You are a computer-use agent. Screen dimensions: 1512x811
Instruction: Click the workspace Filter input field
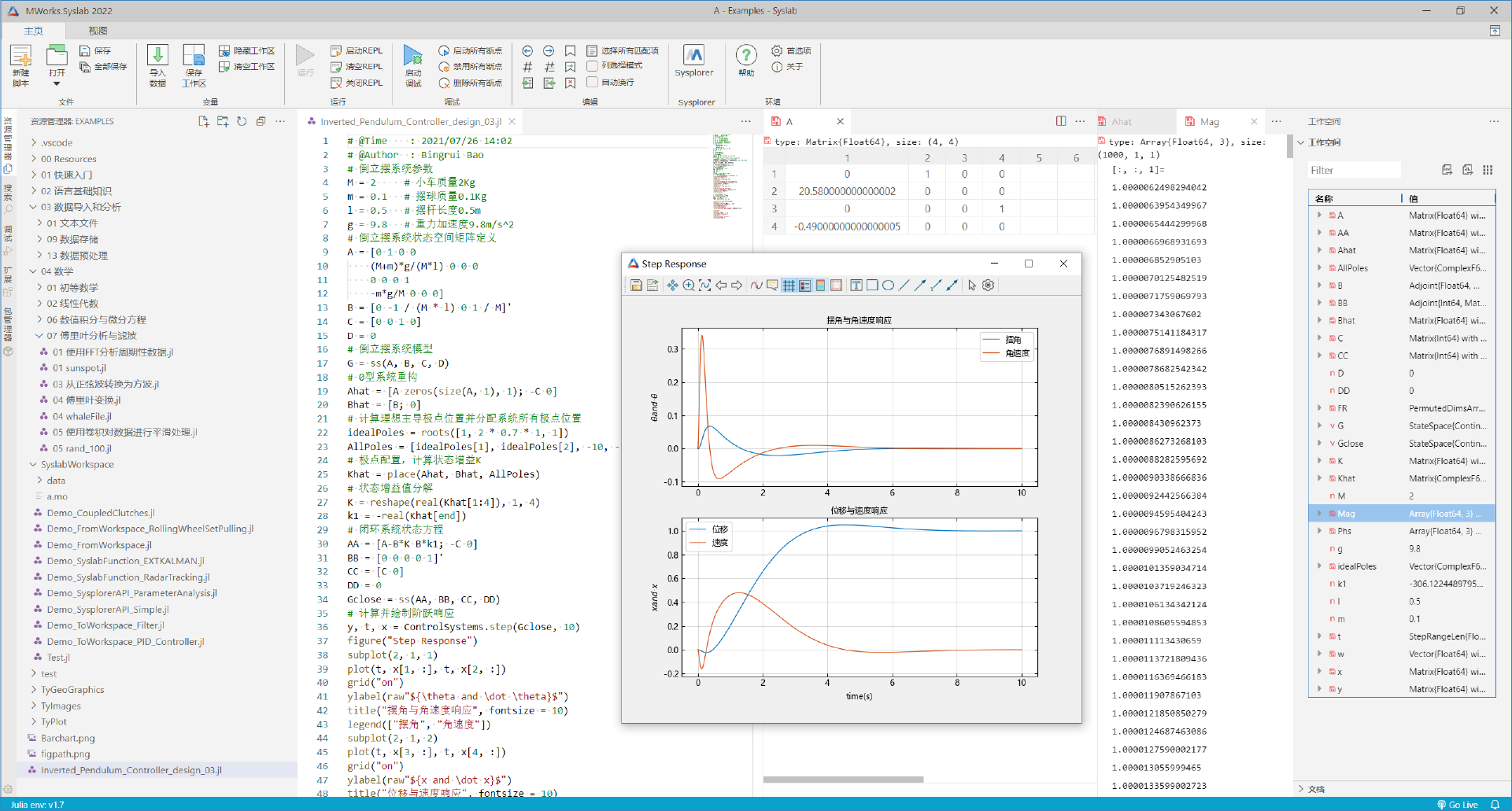tap(1354, 170)
